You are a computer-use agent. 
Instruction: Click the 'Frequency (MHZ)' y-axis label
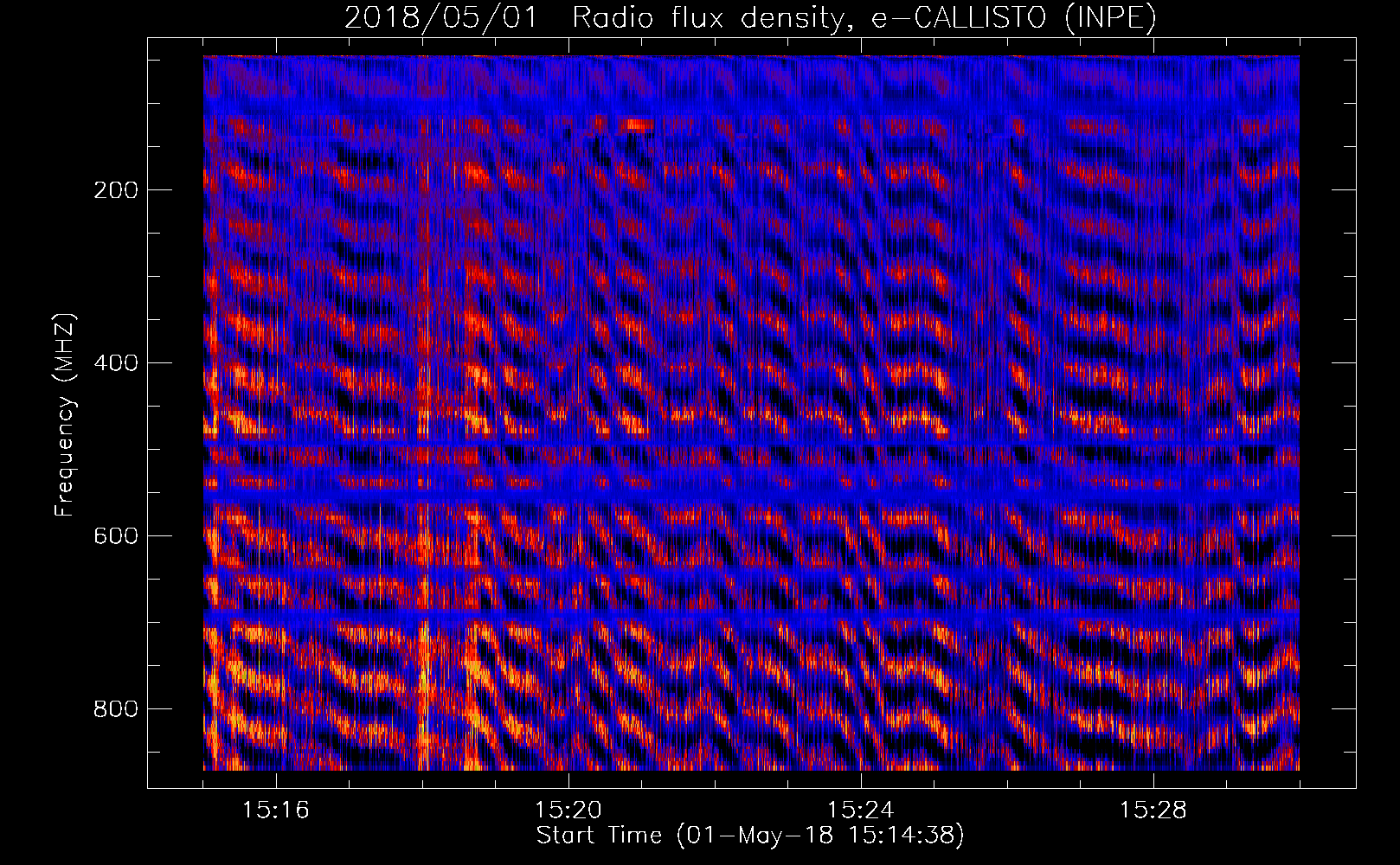[x=65, y=414]
